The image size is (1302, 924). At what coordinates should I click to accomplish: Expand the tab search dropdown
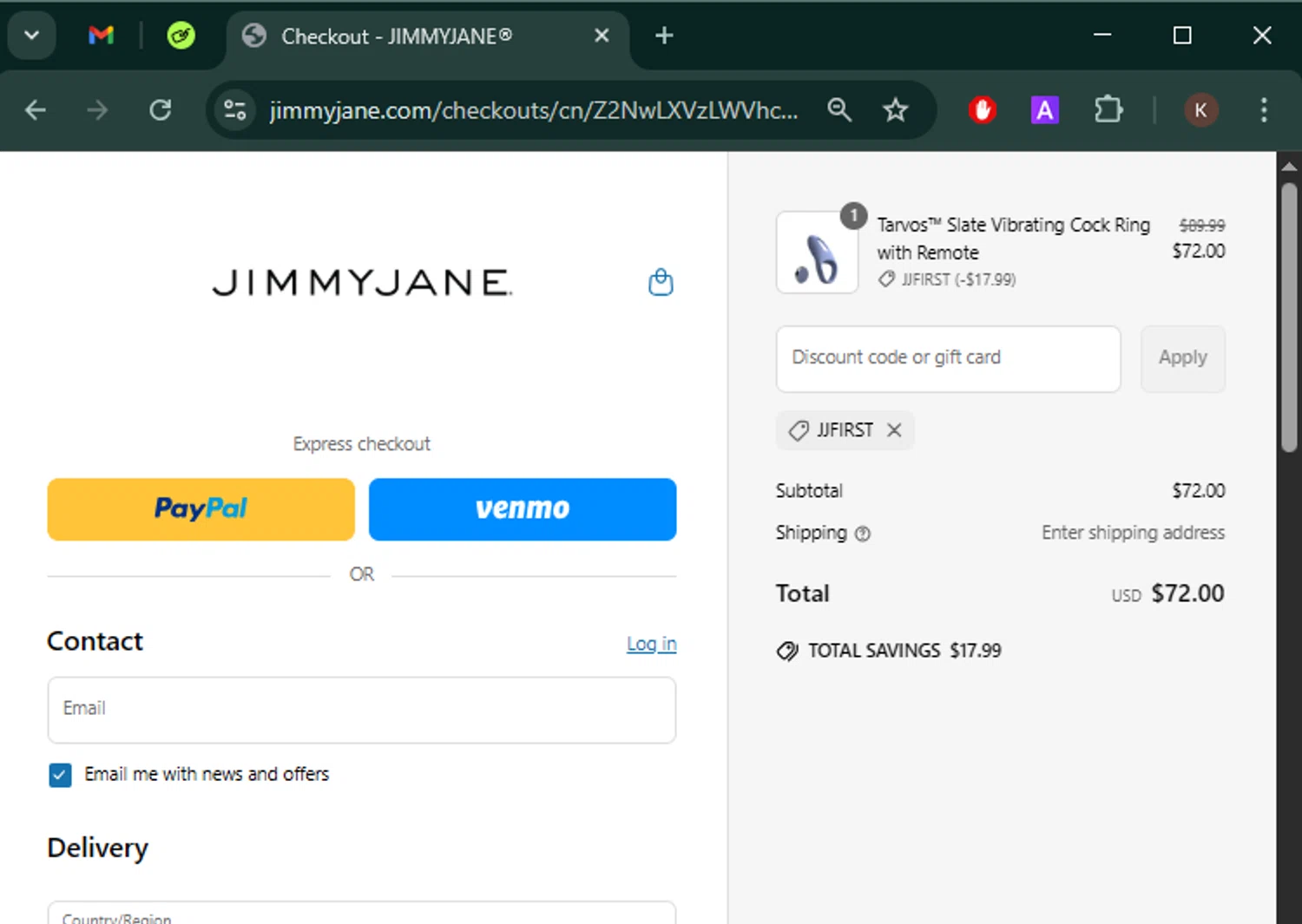[32, 36]
